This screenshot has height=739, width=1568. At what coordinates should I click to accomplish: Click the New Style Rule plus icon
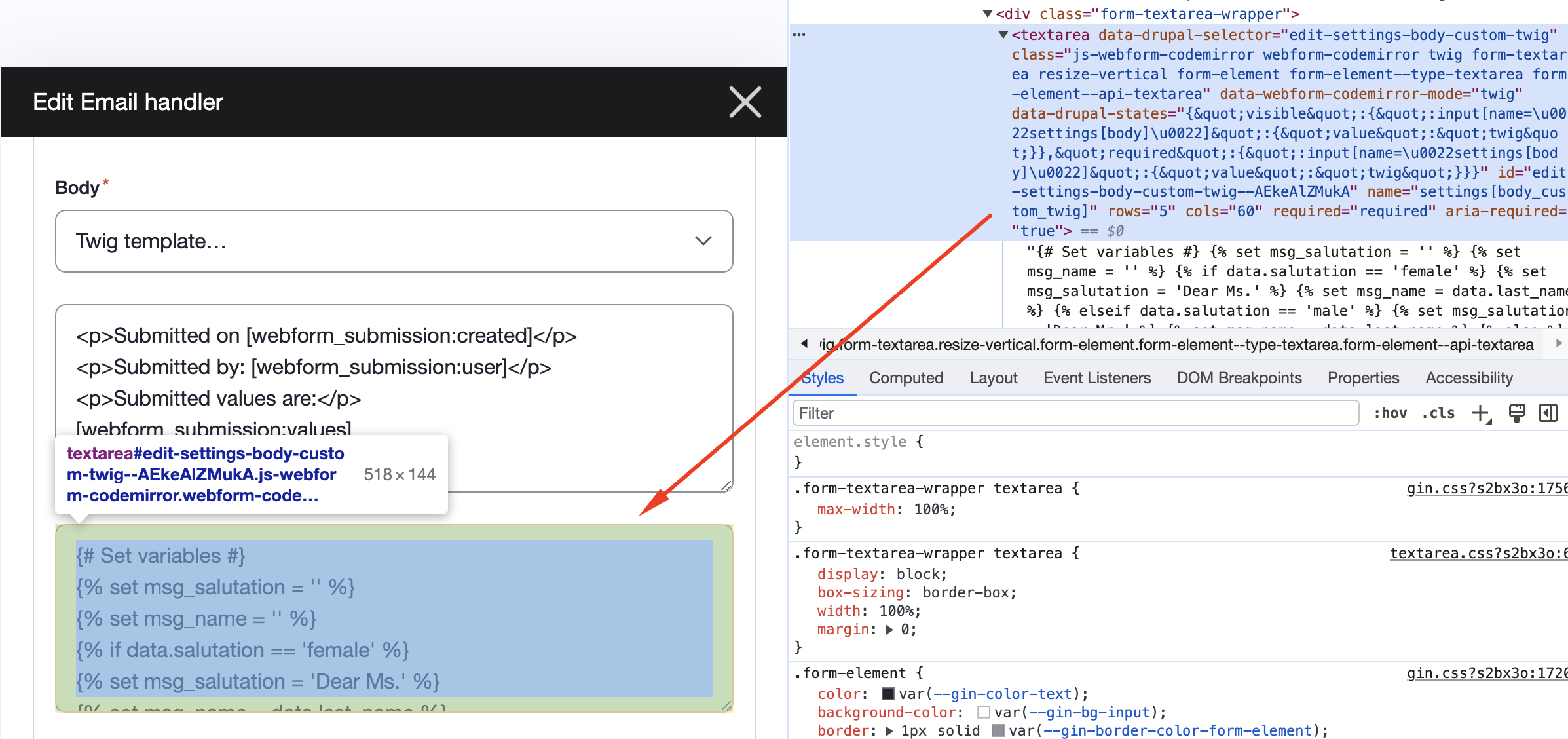coord(1480,413)
